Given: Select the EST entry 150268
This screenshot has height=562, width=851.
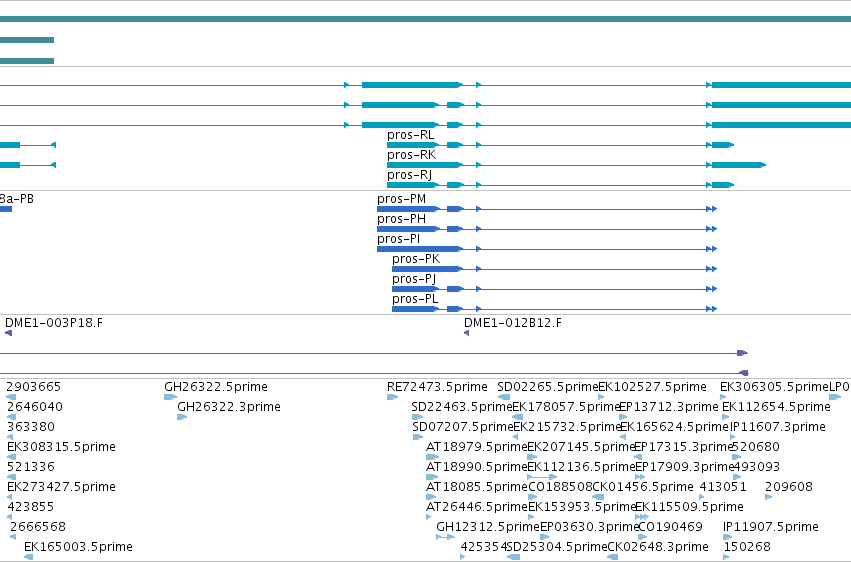Looking at the screenshot, I should pyautogui.click(x=747, y=547).
